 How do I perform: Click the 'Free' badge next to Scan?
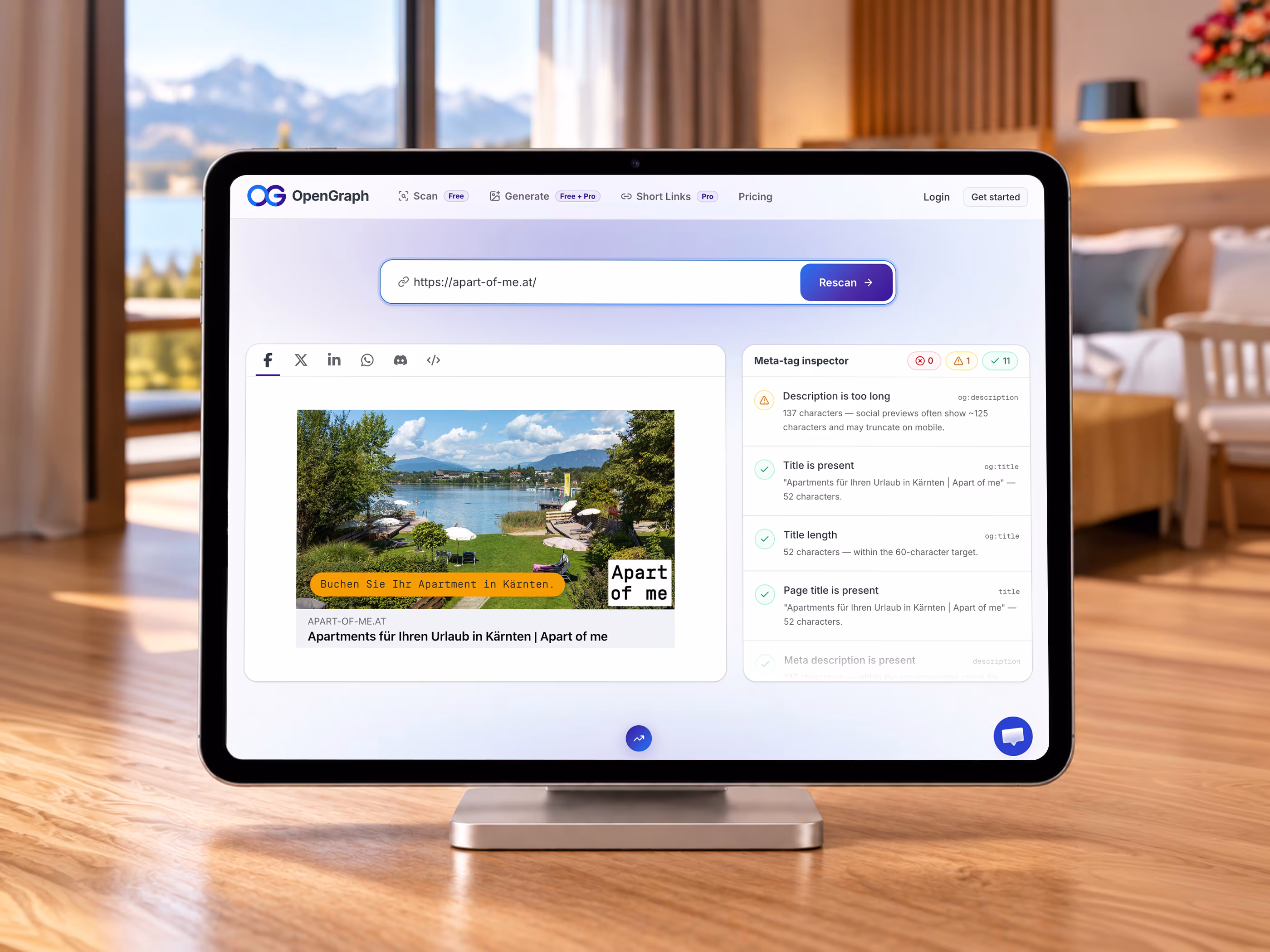pos(456,196)
